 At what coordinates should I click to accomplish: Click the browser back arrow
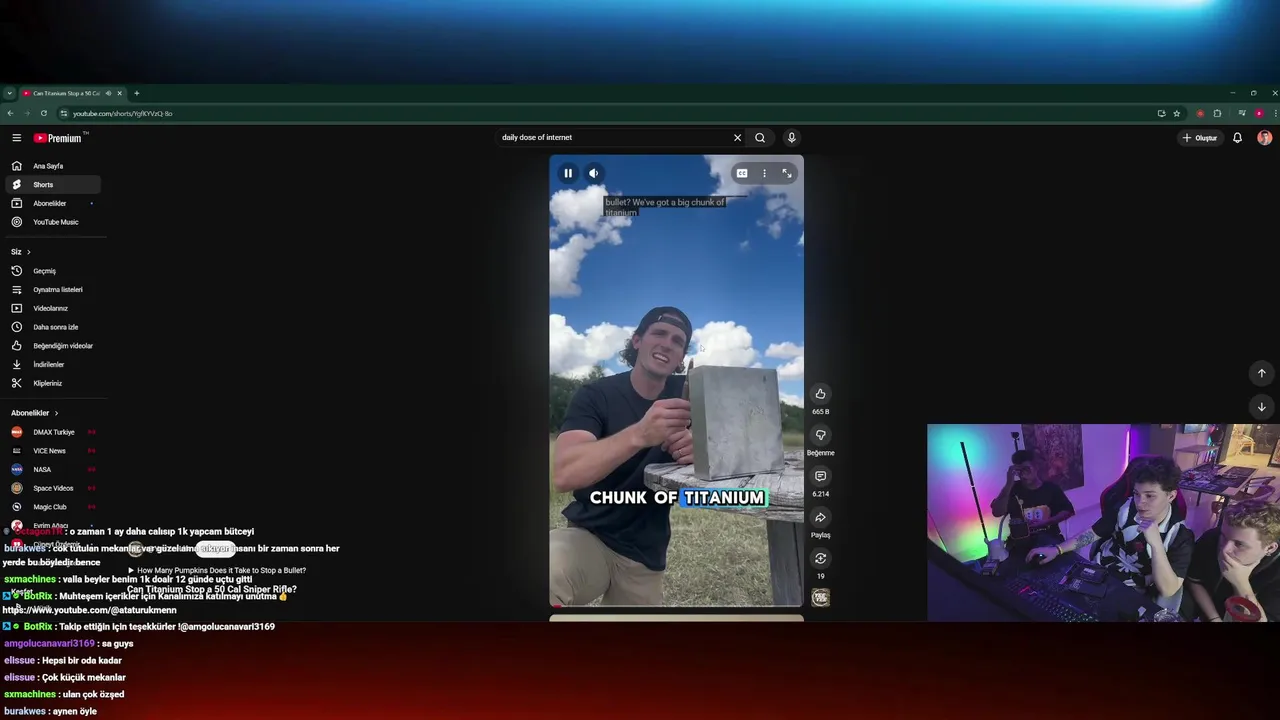(x=10, y=113)
